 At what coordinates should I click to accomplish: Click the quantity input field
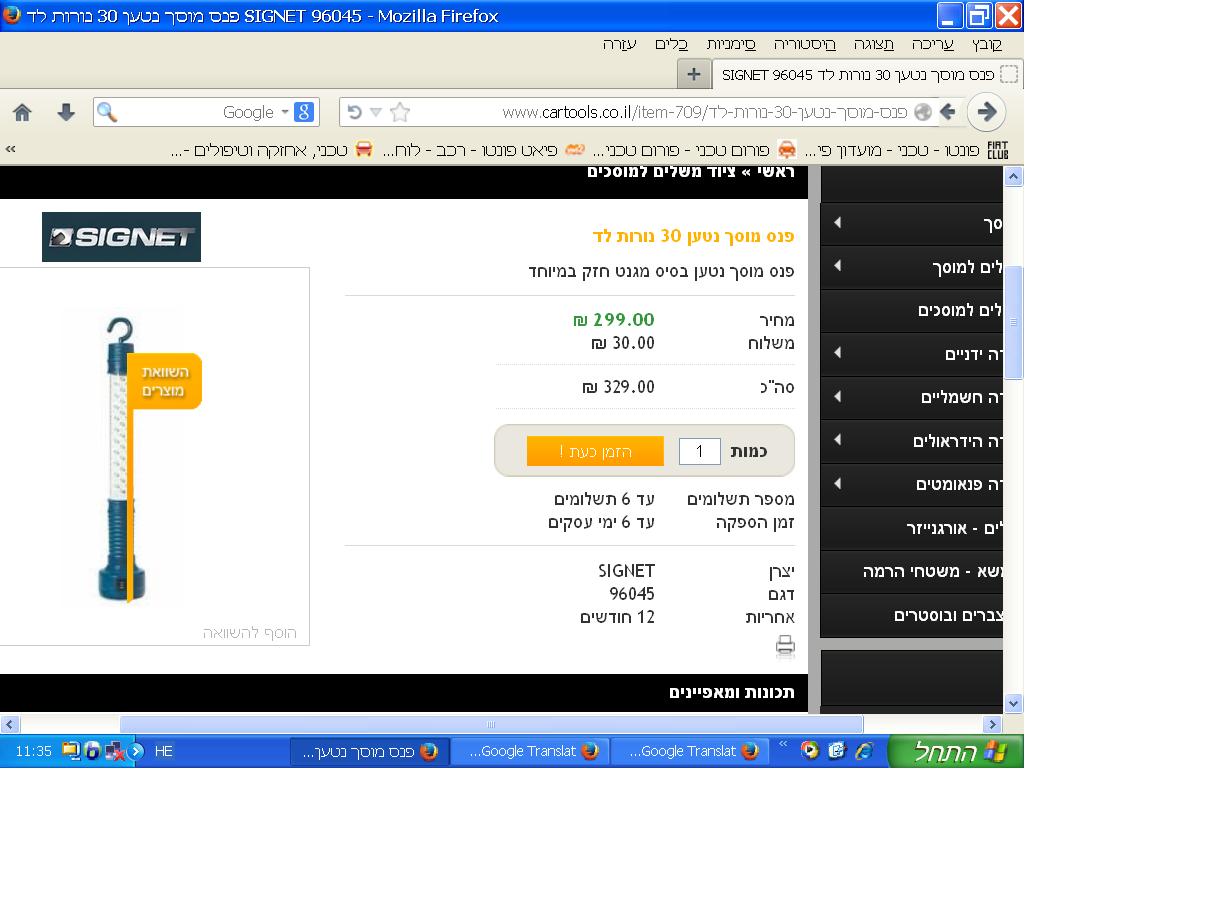click(x=699, y=452)
